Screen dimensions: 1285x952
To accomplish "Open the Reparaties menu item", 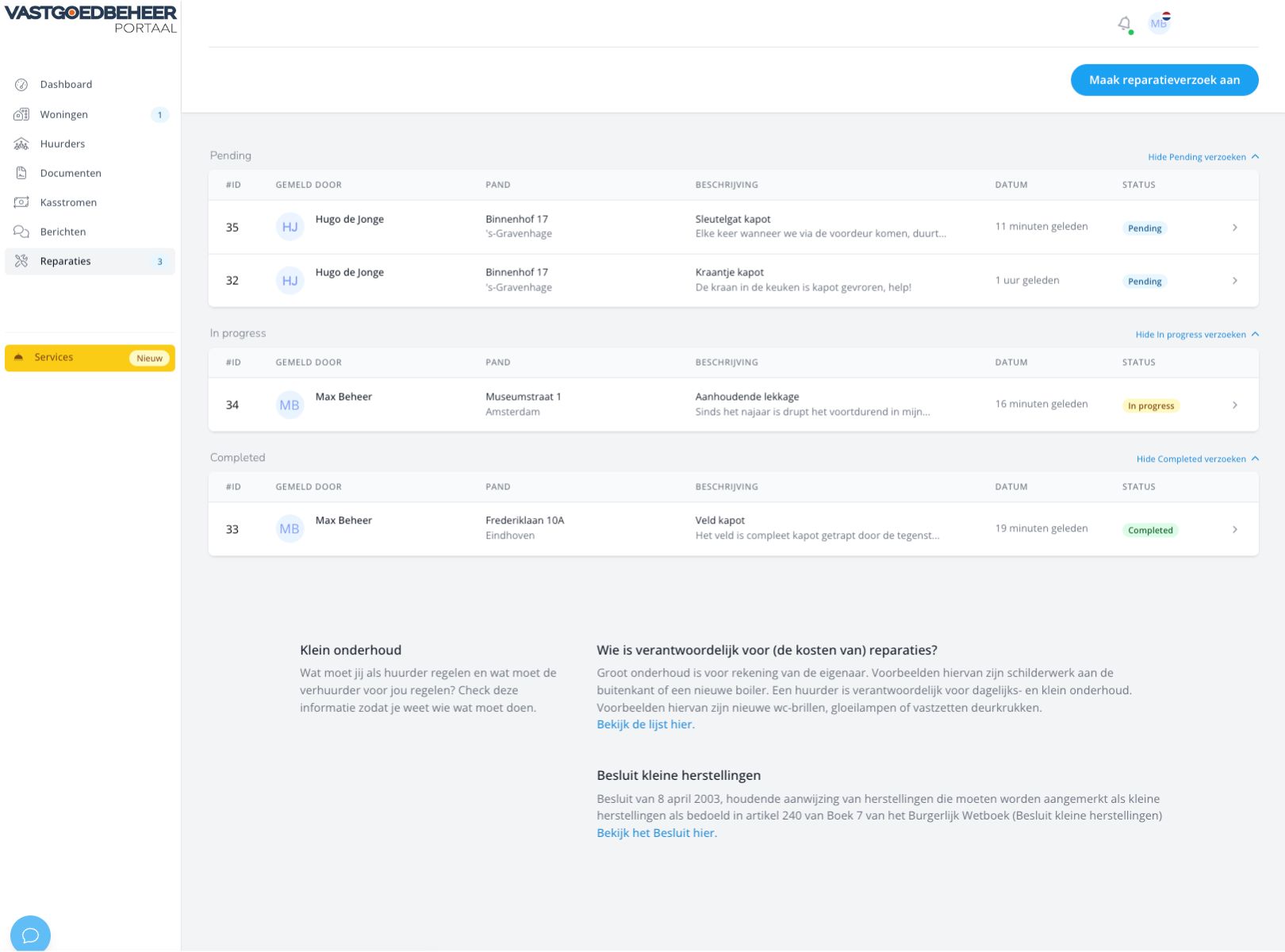I will pos(66,262).
